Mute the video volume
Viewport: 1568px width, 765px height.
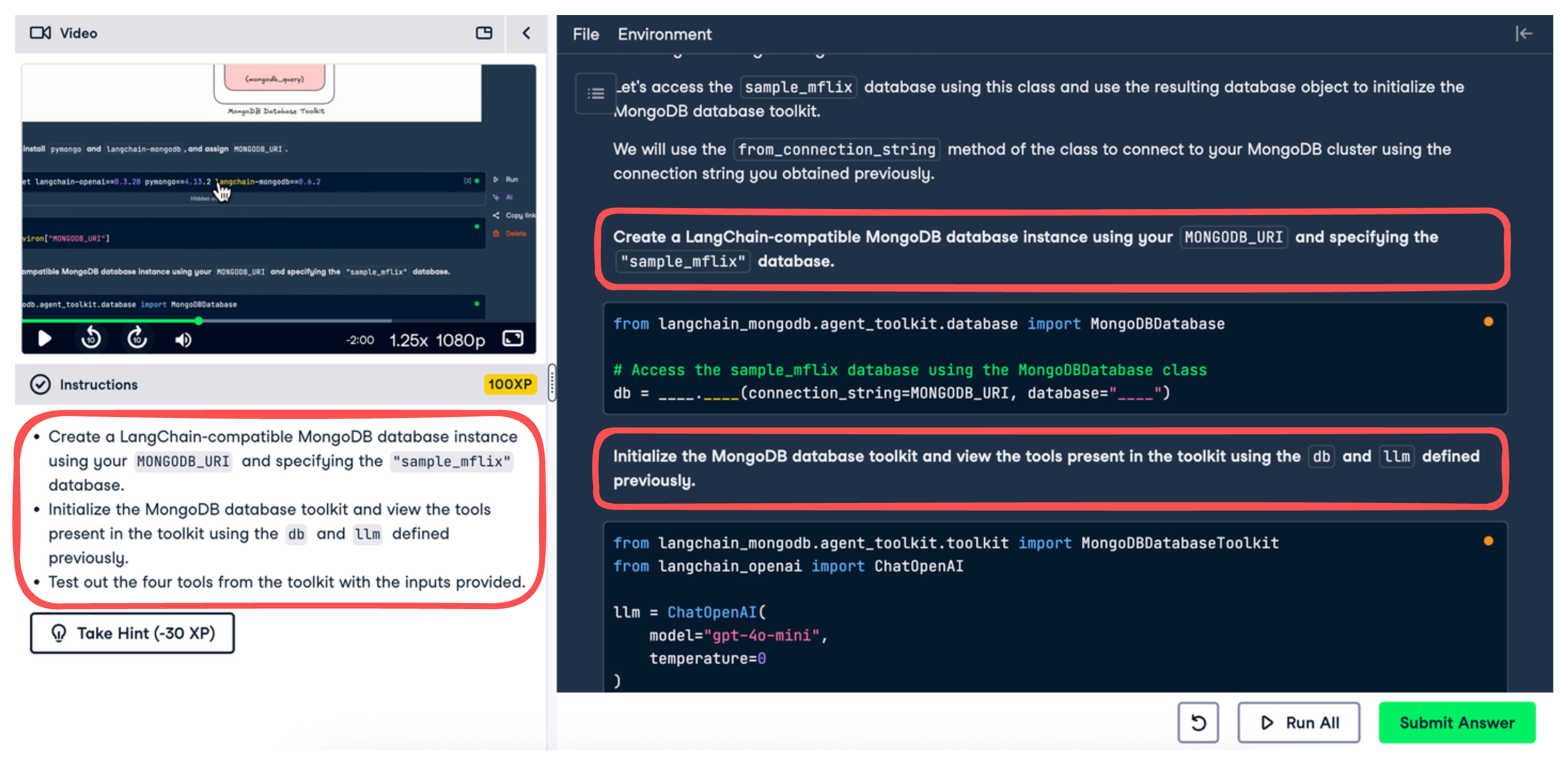(x=183, y=339)
